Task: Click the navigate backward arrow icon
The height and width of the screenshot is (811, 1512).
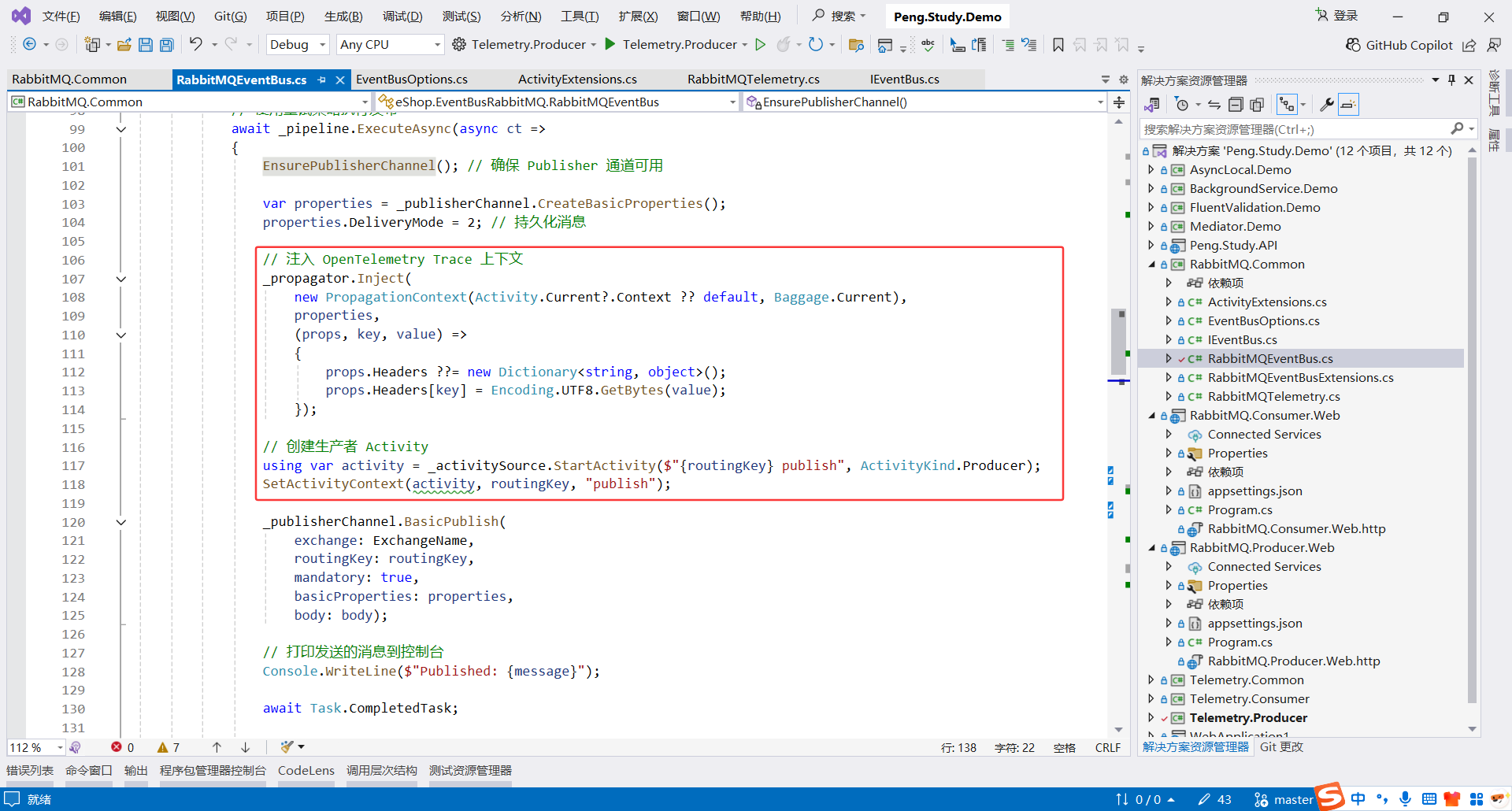Action: pos(29,45)
